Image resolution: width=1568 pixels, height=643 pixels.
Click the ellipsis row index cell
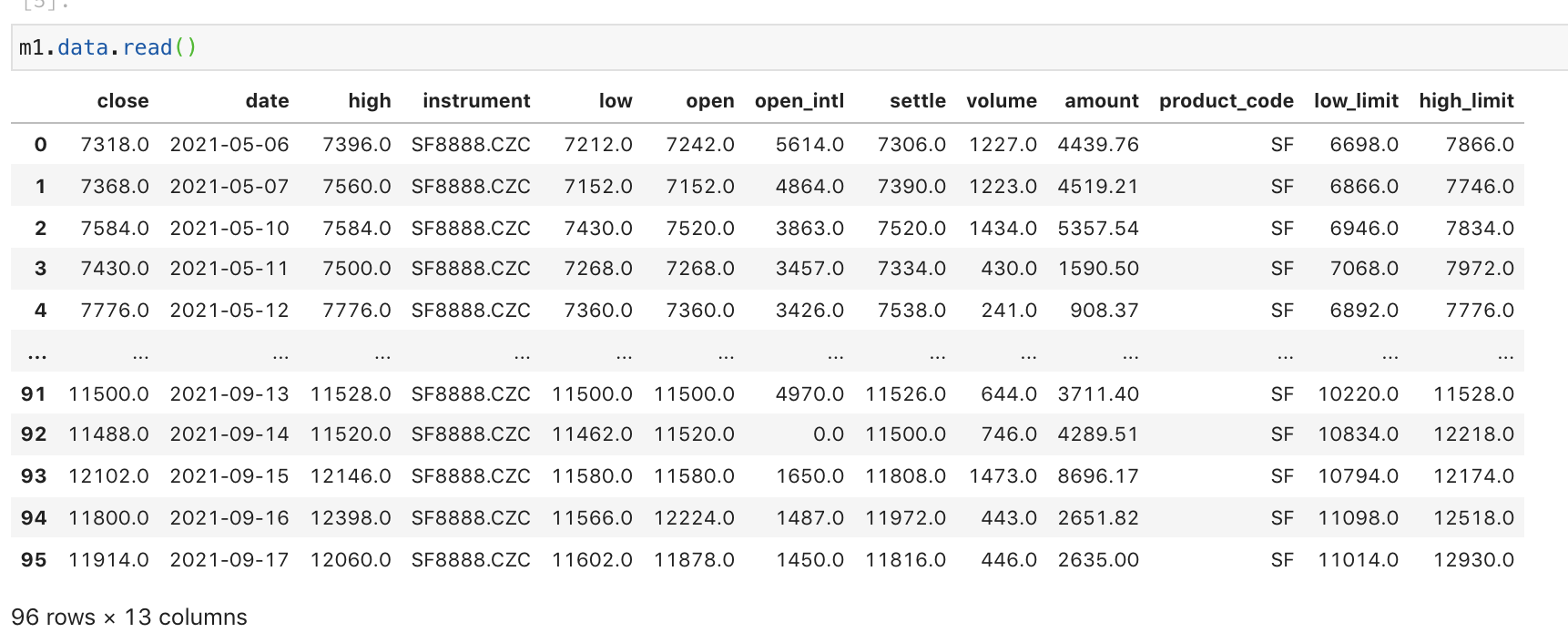[x=37, y=354]
